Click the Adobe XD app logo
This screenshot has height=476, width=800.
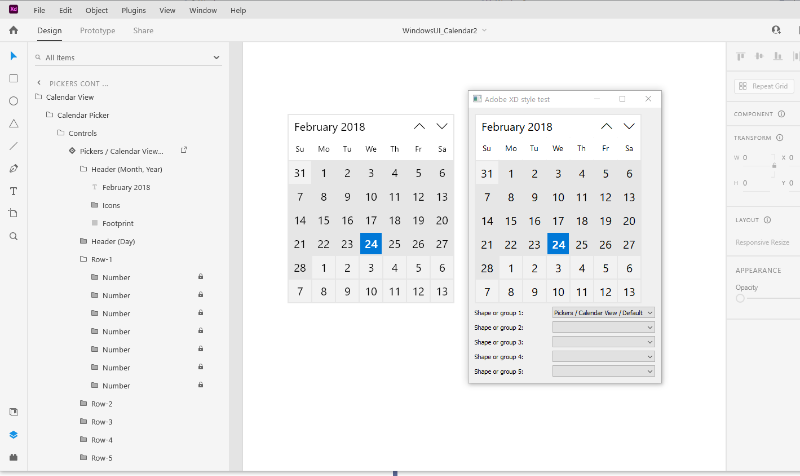coord(14,9)
